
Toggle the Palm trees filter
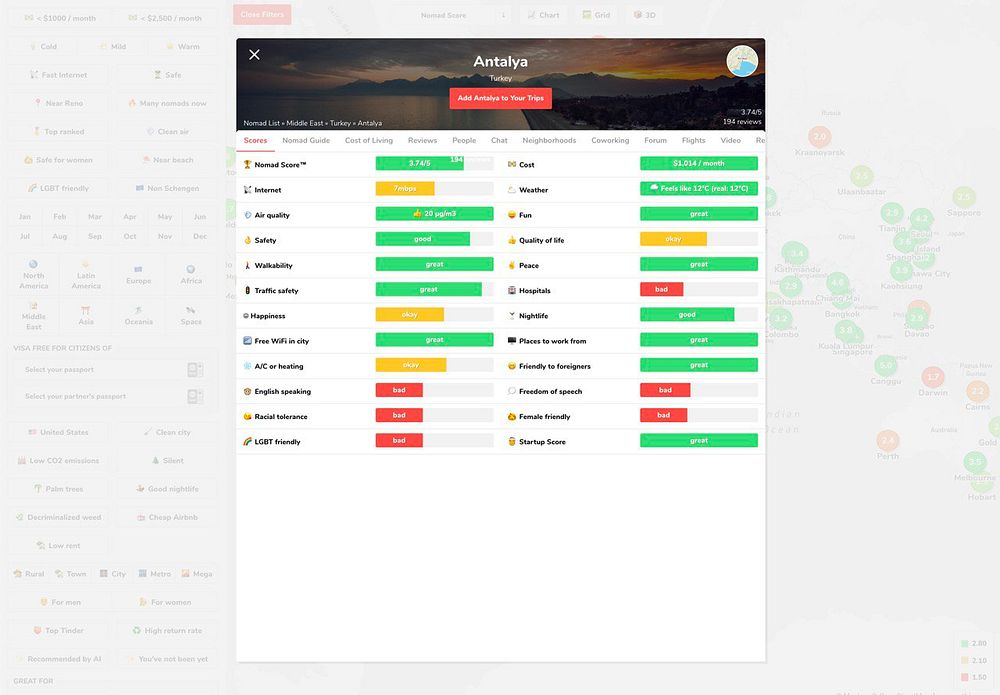click(58, 488)
